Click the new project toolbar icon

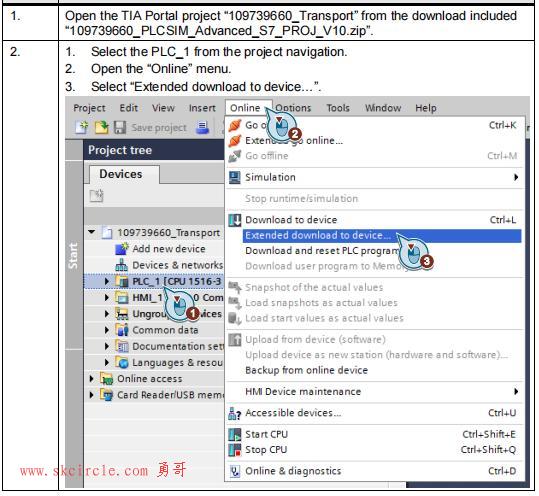coord(81,128)
